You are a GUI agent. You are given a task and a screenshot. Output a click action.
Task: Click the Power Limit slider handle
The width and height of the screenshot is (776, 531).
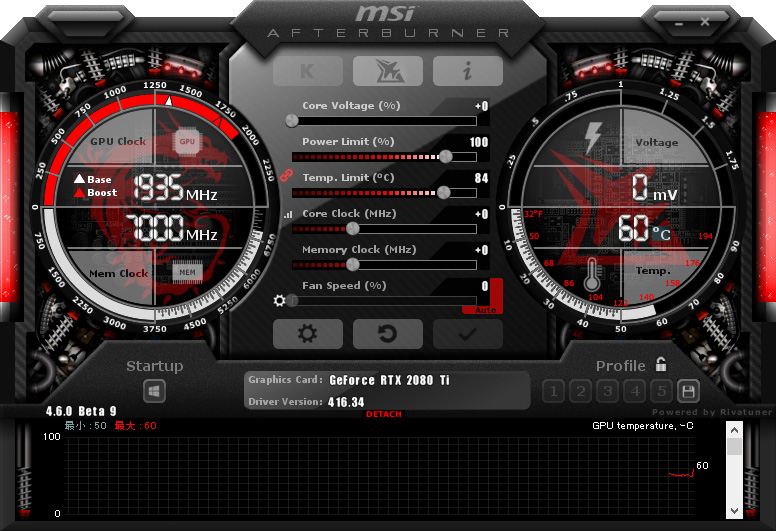445,156
